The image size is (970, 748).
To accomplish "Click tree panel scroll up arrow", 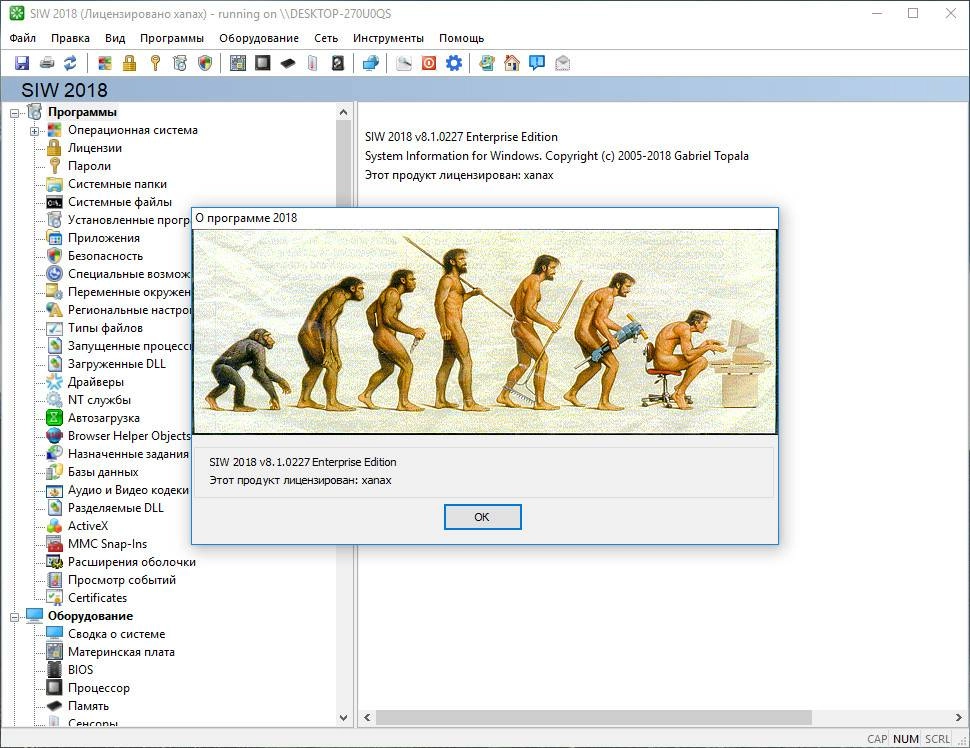I will coord(344,112).
